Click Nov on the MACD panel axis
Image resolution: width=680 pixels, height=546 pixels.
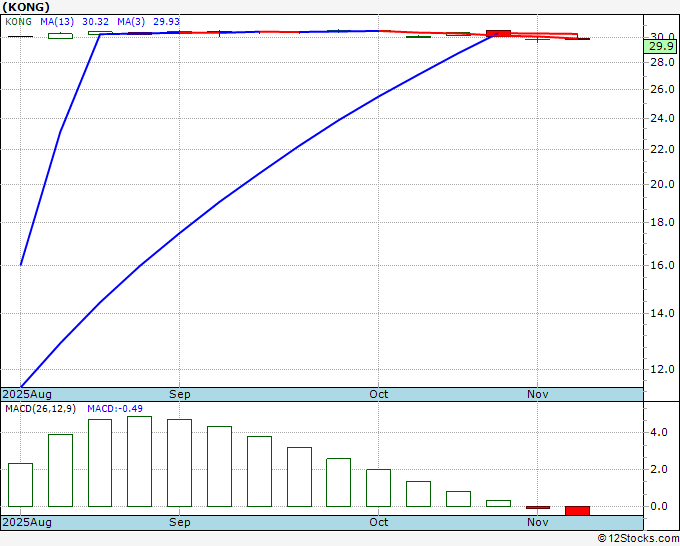(x=538, y=523)
